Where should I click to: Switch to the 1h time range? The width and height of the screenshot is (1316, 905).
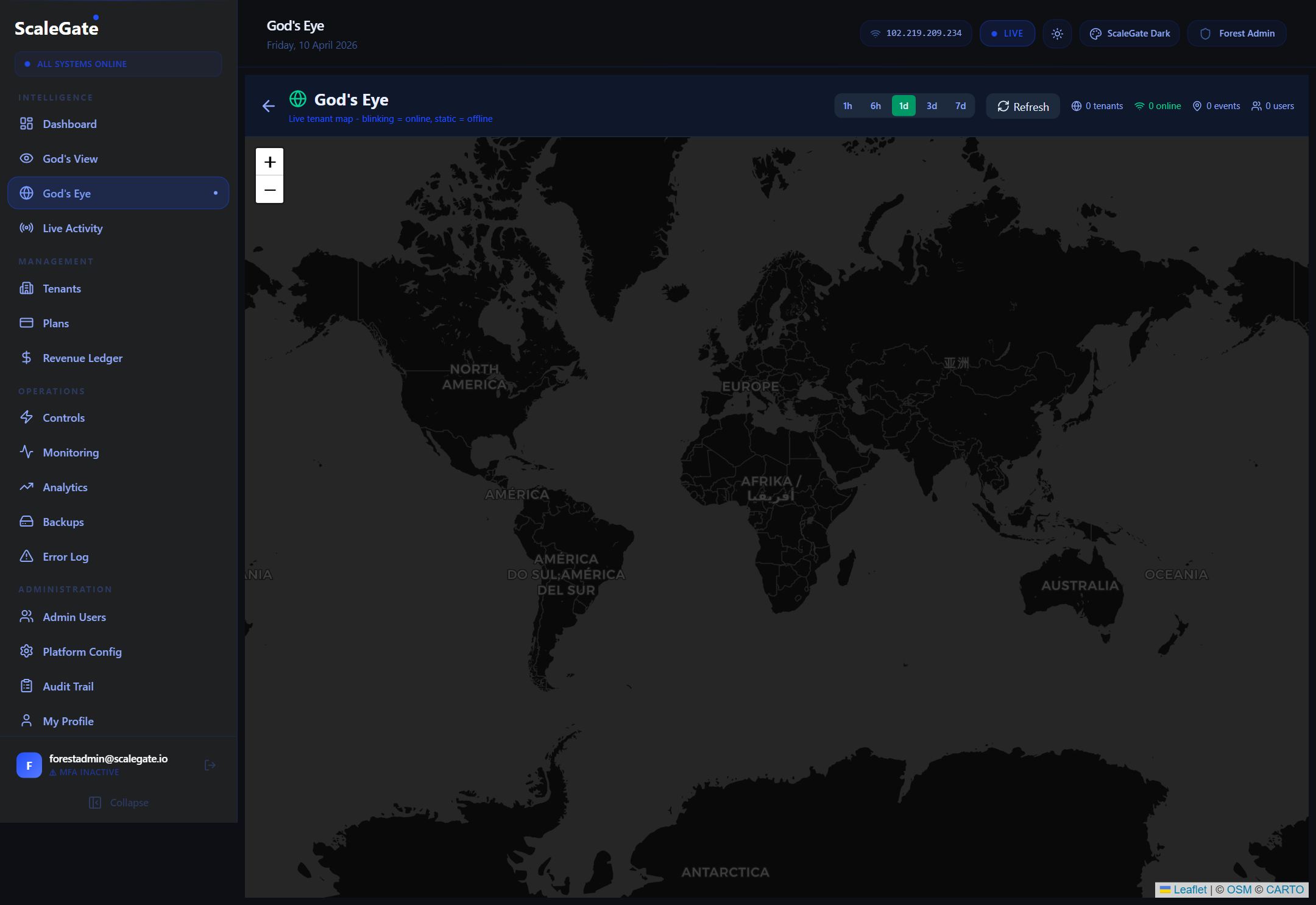coord(847,105)
